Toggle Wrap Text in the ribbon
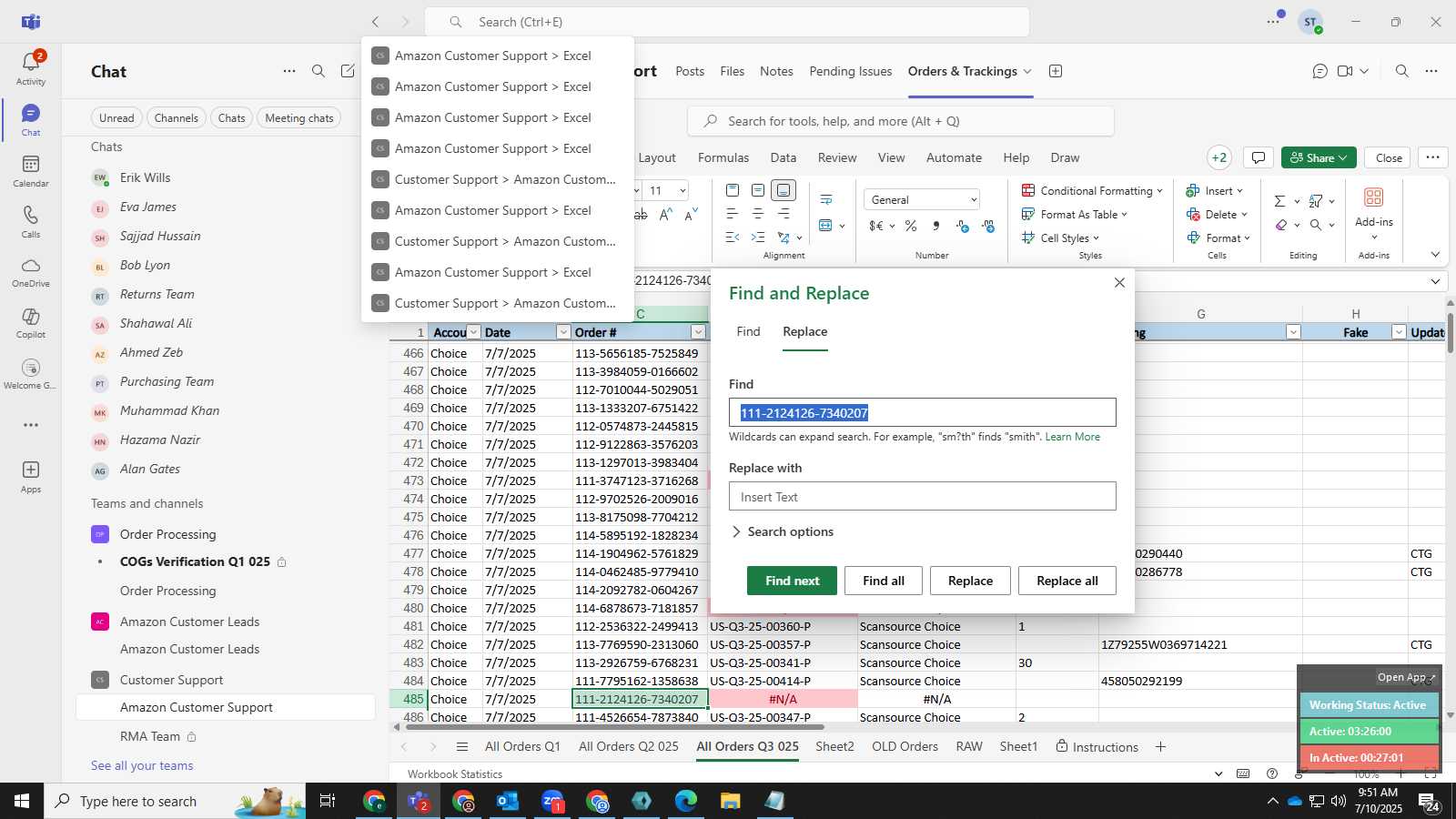This screenshot has width=1456, height=819. click(x=826, y=199)
